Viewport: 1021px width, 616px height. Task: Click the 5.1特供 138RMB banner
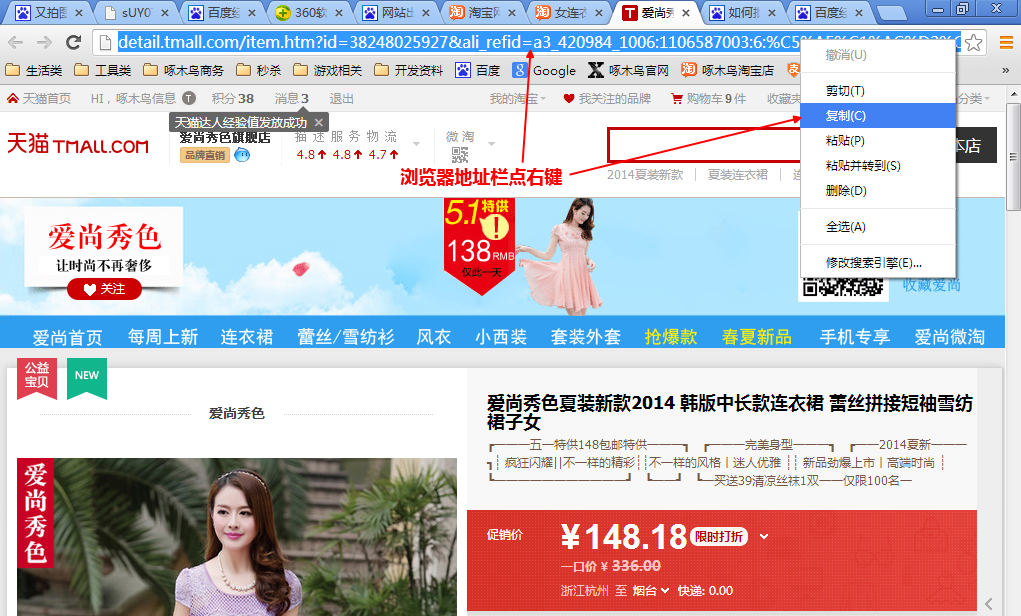point(480,245)
